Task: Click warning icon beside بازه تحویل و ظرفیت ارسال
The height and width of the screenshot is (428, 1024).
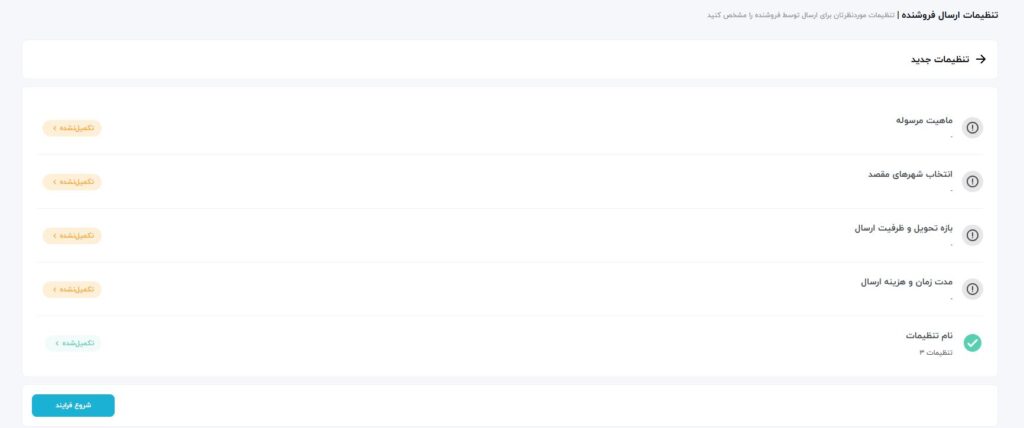Action: point(972,235)
